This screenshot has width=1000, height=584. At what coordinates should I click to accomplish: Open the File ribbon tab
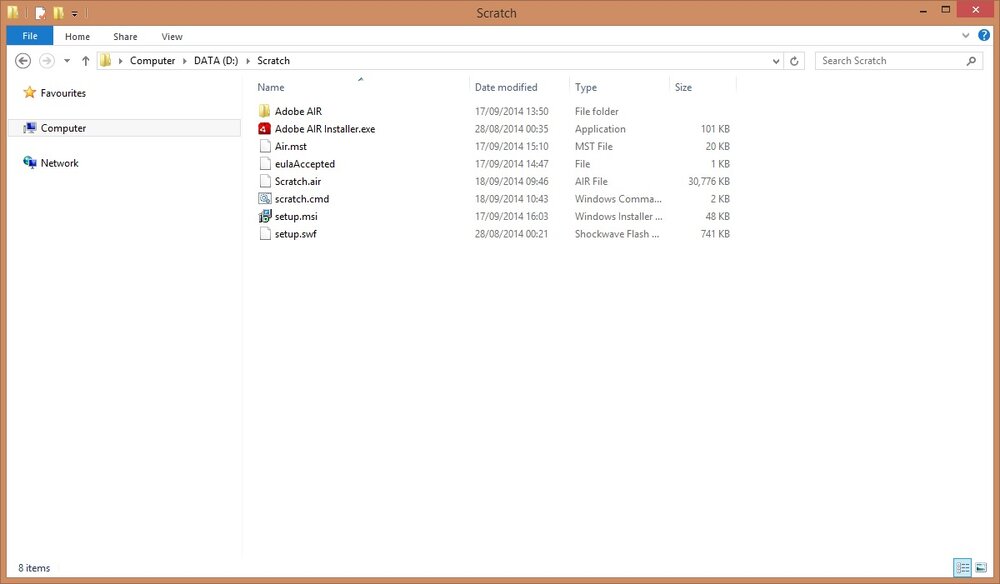(x=29, y=36)
